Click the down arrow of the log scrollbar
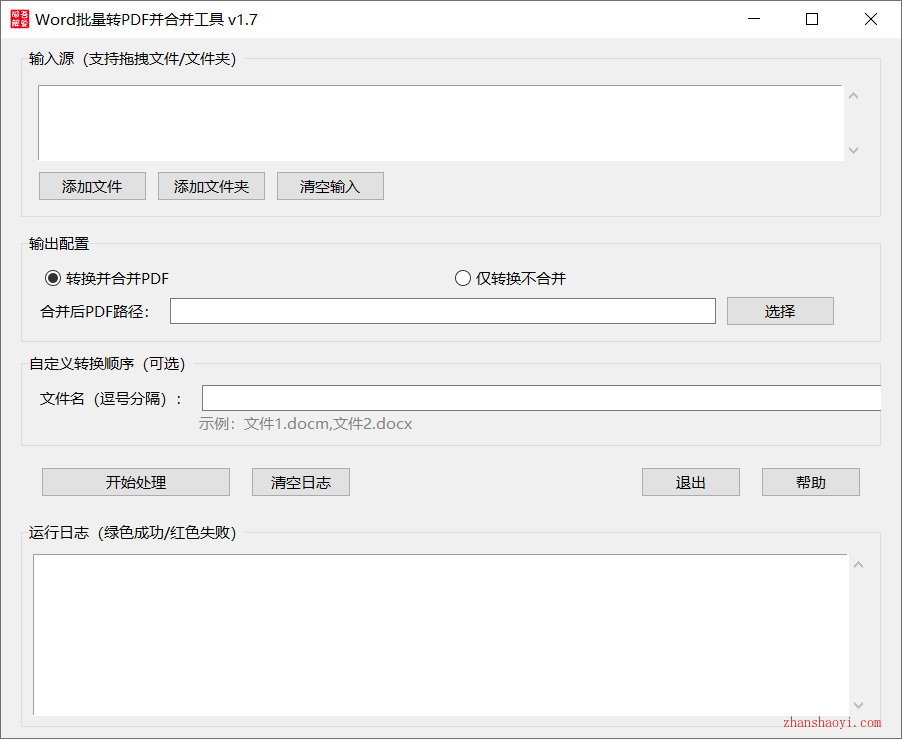The height and width of the screenshot is (739, 902). coord(858,705)
